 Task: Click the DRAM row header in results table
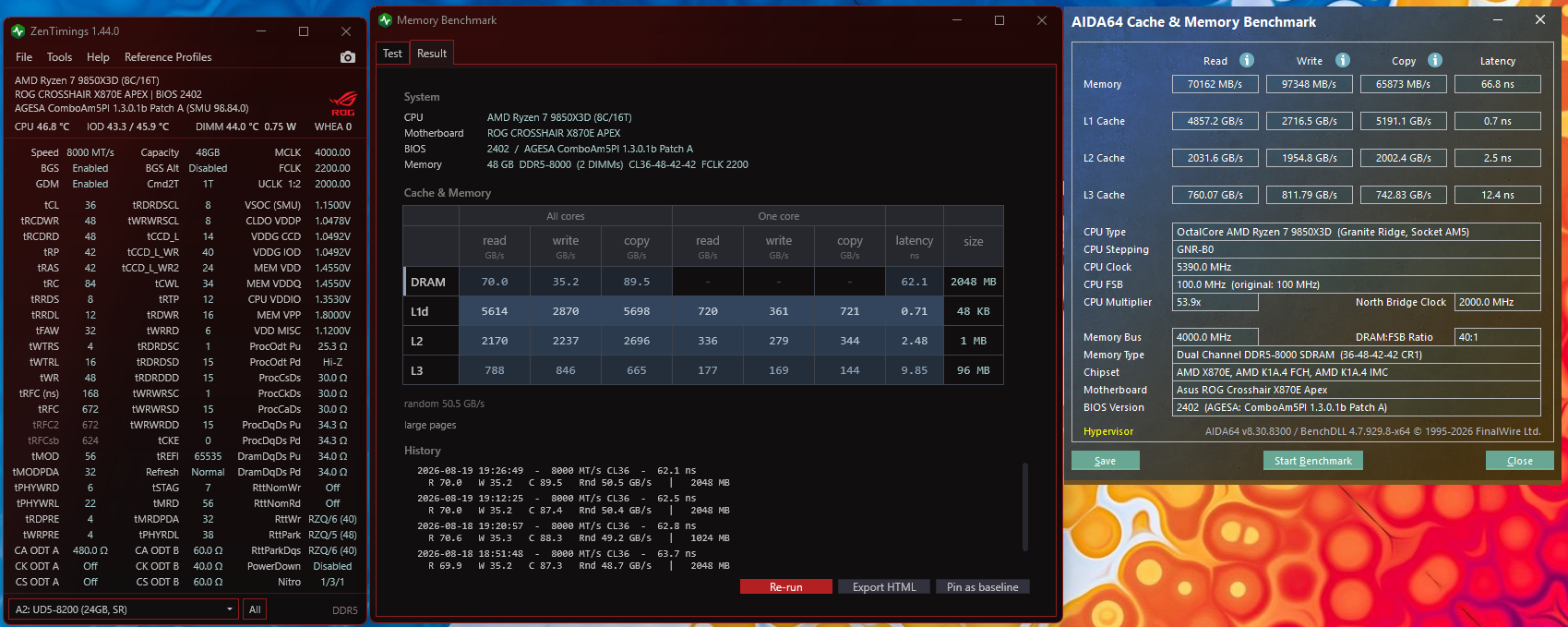pyautogui.click(x=431, y=282)
